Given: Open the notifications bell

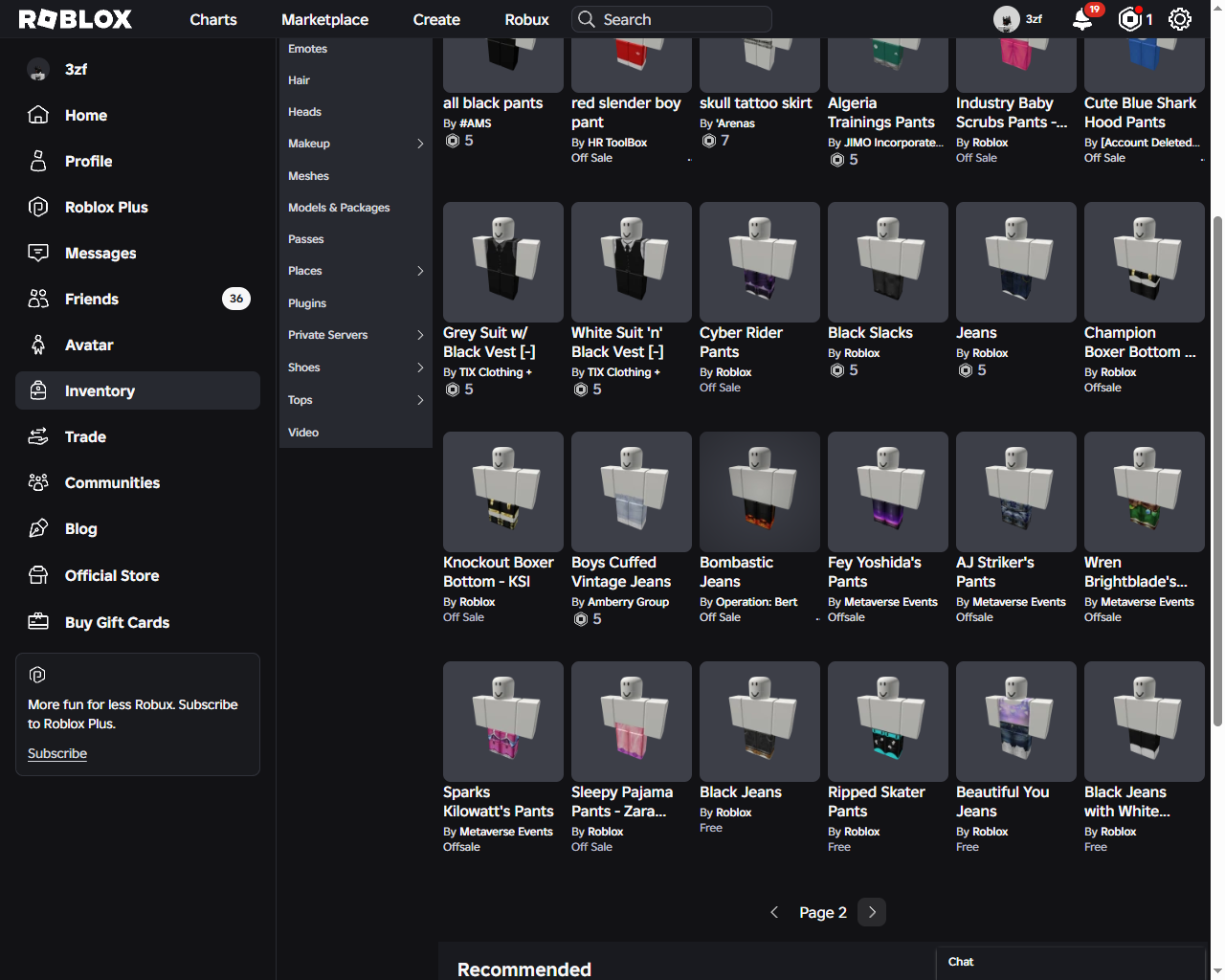Looking at the screenshot, I should (x=1082, y=19).
